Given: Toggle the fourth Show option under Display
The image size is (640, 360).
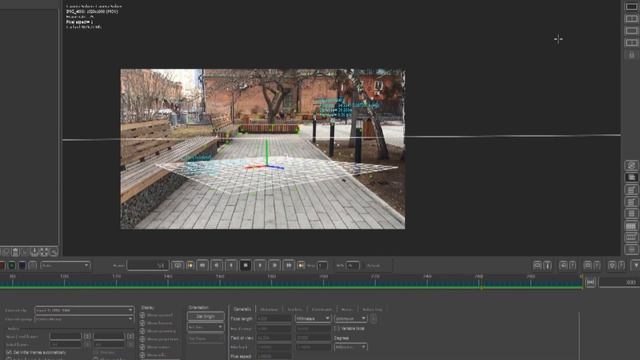Looking at the screenshot, I should [142, 339].
